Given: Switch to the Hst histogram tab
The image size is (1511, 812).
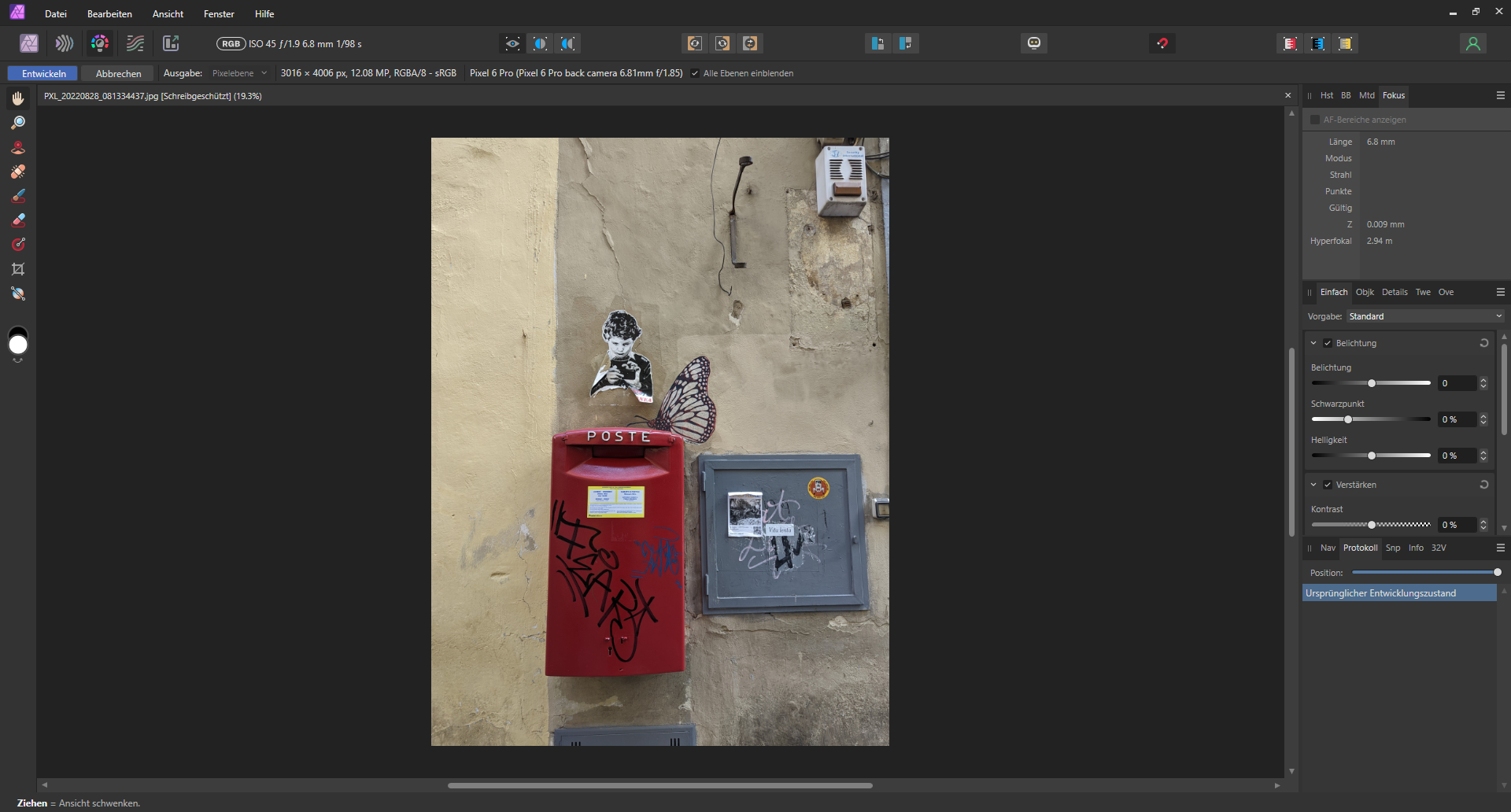Looking at the screenshot, I should coord(1327,95).
